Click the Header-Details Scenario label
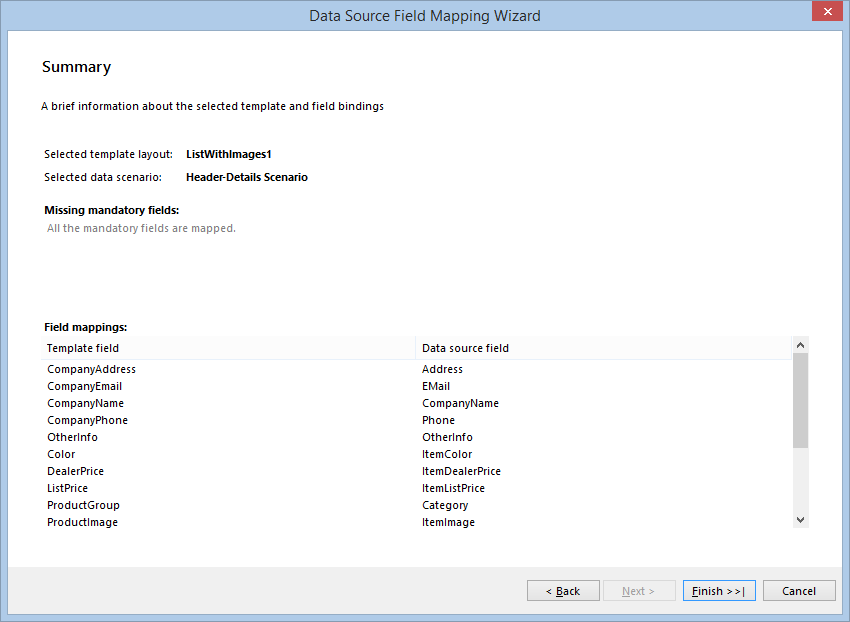 click(x=247, y=177)
